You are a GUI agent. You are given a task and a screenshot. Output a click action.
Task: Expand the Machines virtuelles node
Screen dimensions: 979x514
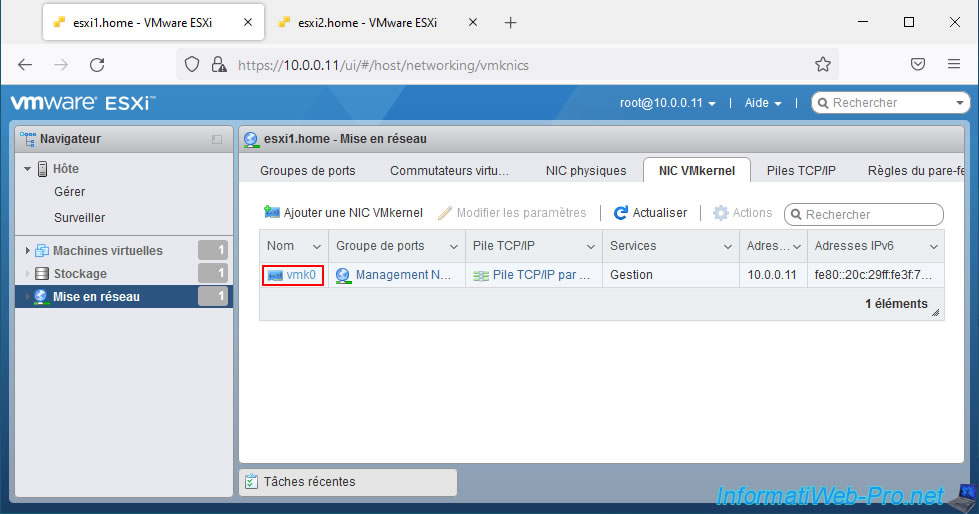[27, 250]
